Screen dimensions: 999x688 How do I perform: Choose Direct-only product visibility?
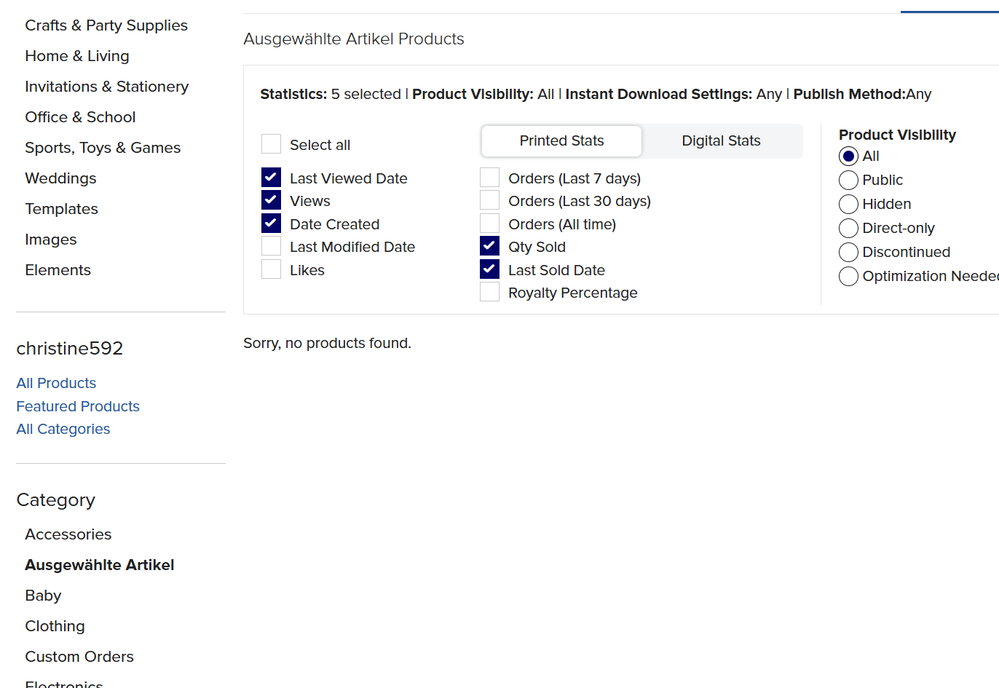click(849, 228)
